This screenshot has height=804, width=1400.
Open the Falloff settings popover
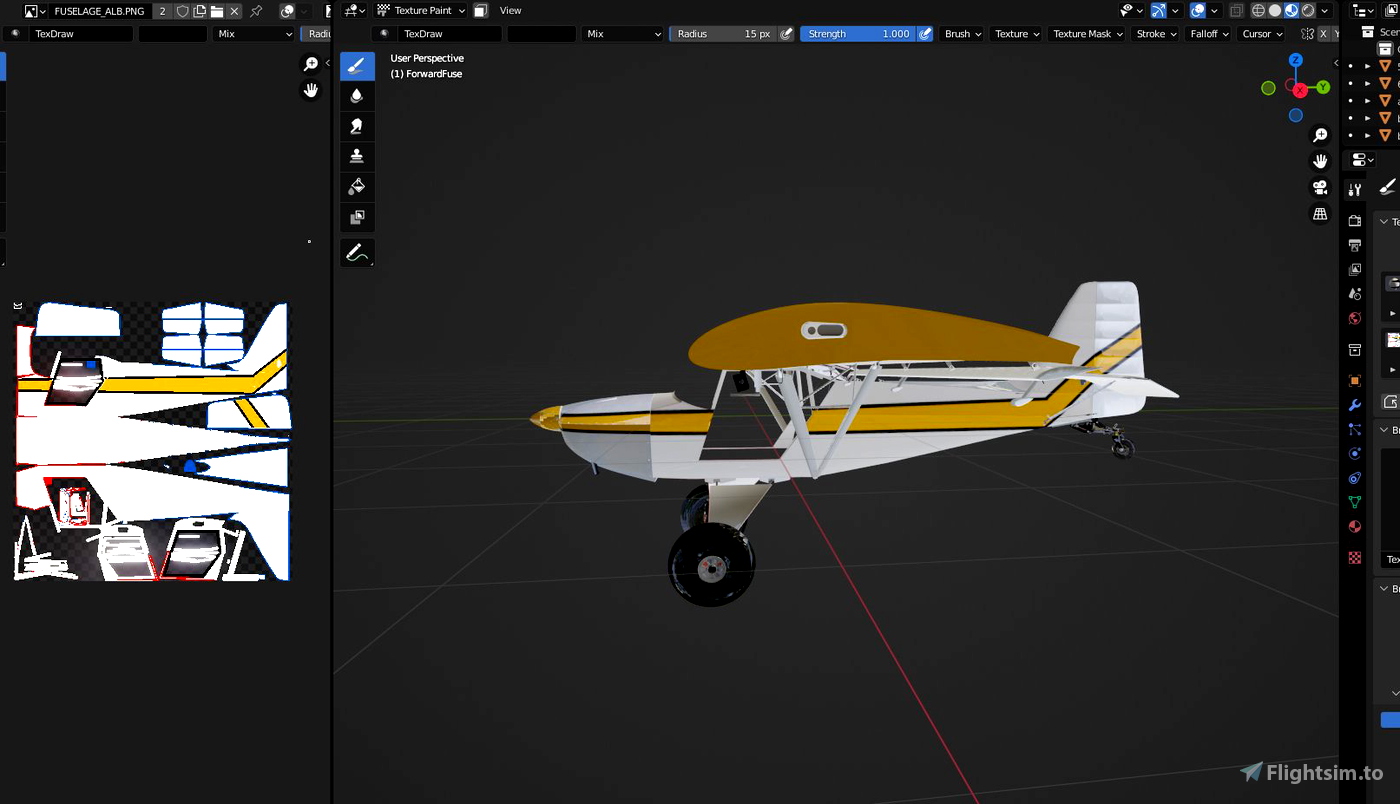tap(1207, 33)
